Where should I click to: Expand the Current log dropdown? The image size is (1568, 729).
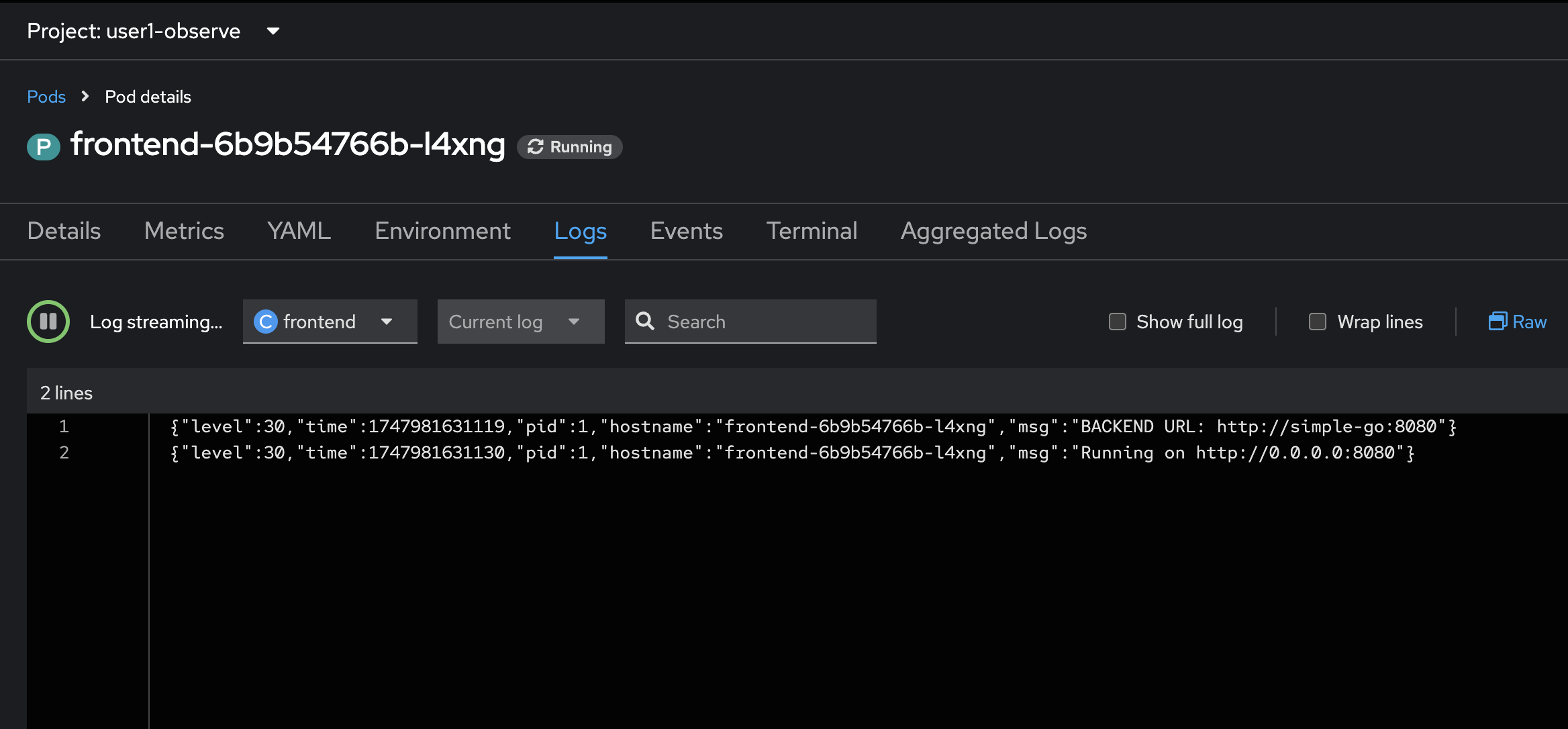(521, 322)
